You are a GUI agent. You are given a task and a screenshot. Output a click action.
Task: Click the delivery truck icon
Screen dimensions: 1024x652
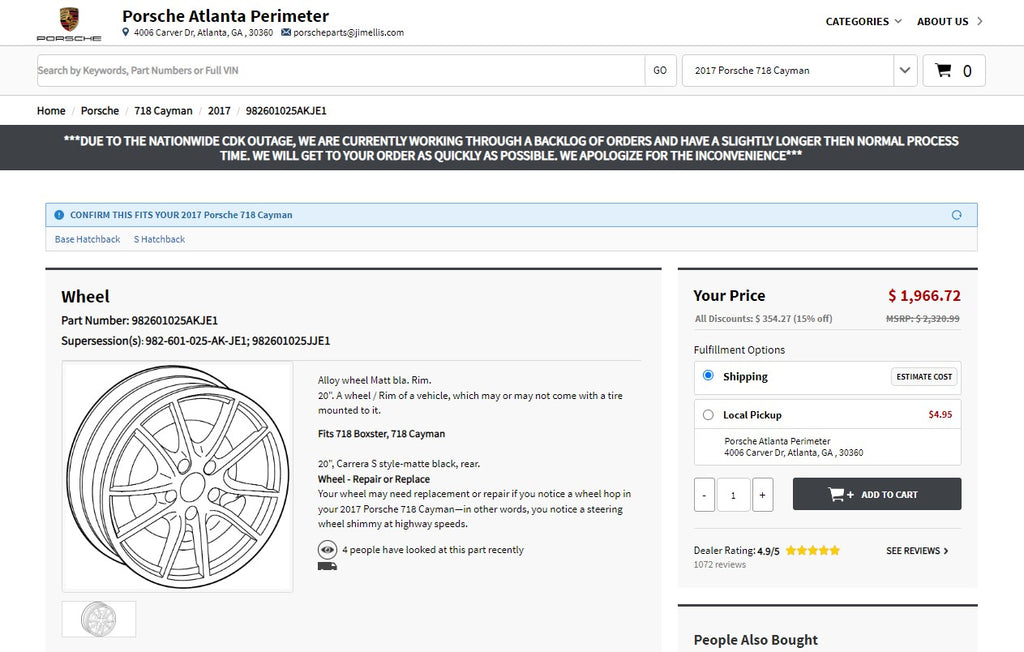pyautogui.click(x=327, y=566)
